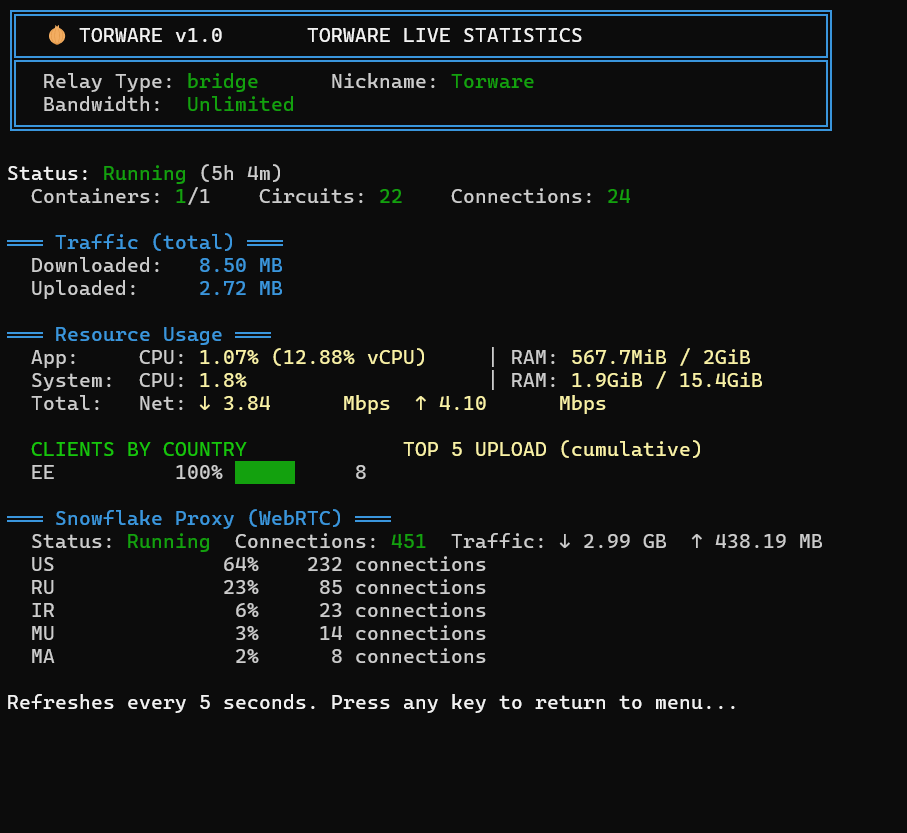Click the Torware nickname link
907x833 pixels.
click(493, 81)
